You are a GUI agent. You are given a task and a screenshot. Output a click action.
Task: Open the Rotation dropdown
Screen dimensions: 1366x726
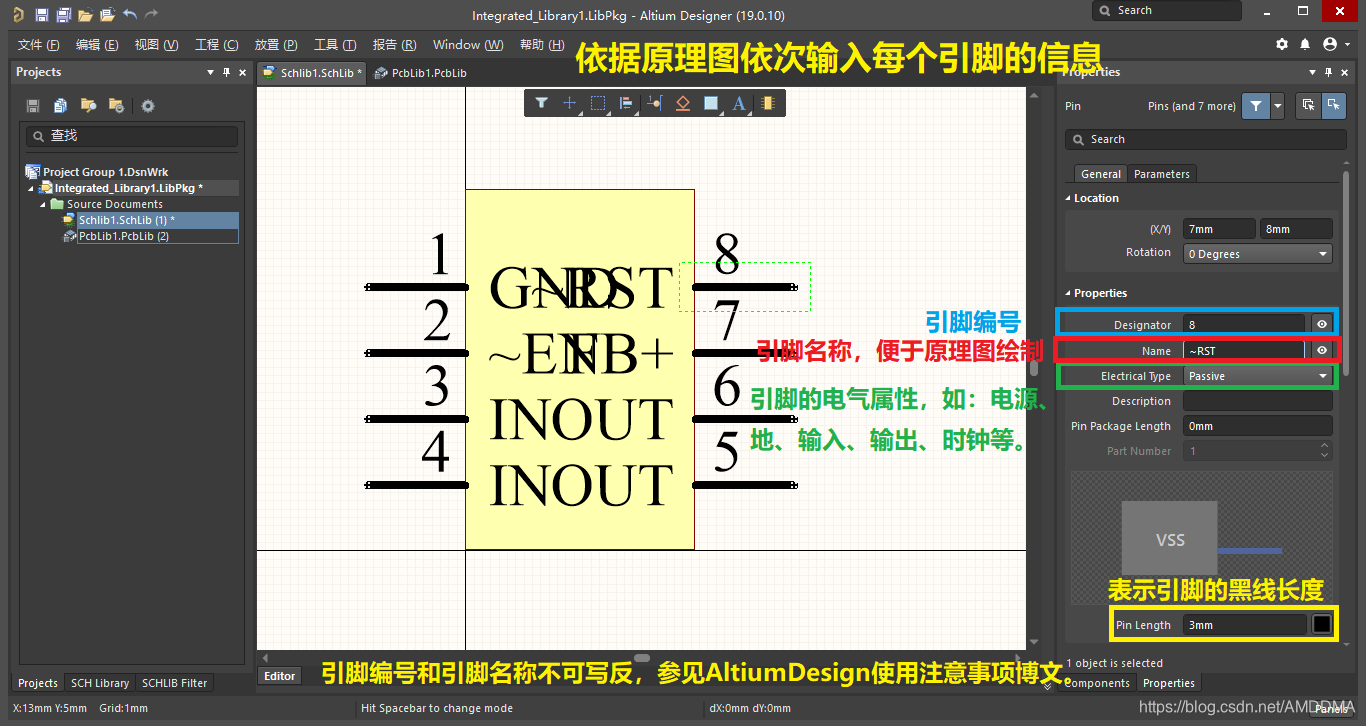click(1257, 254)
